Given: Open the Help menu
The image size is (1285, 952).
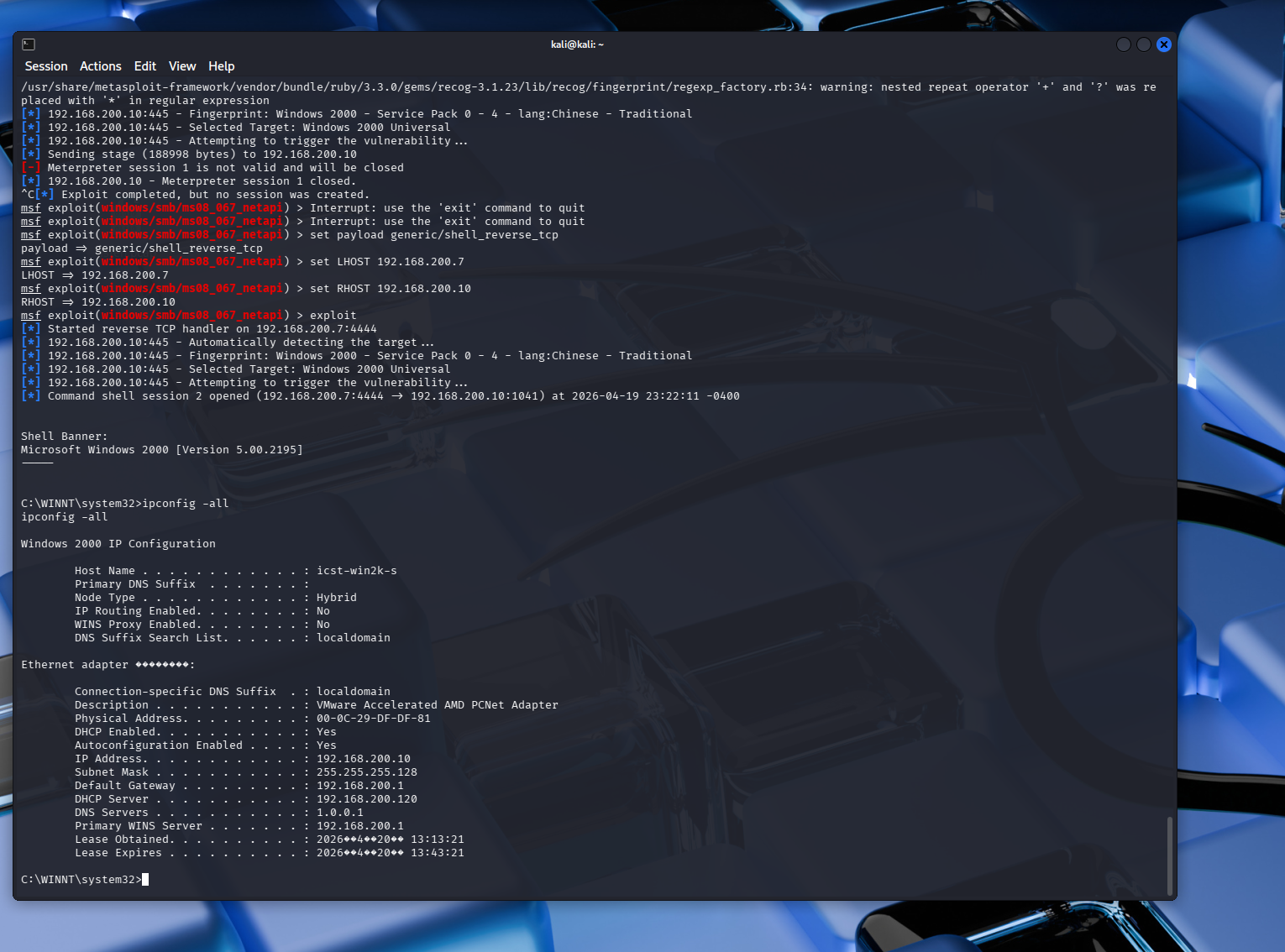Looking at the screenshot, I should (x=222, y=66).
